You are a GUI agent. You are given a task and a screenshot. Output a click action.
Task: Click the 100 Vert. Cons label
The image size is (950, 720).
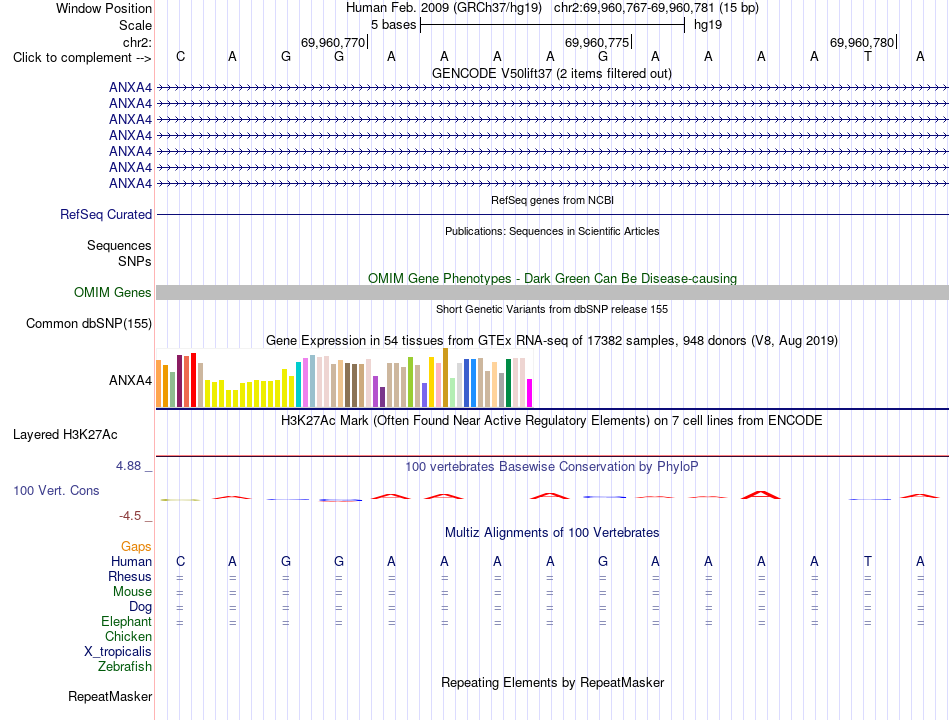pos(56,490)
